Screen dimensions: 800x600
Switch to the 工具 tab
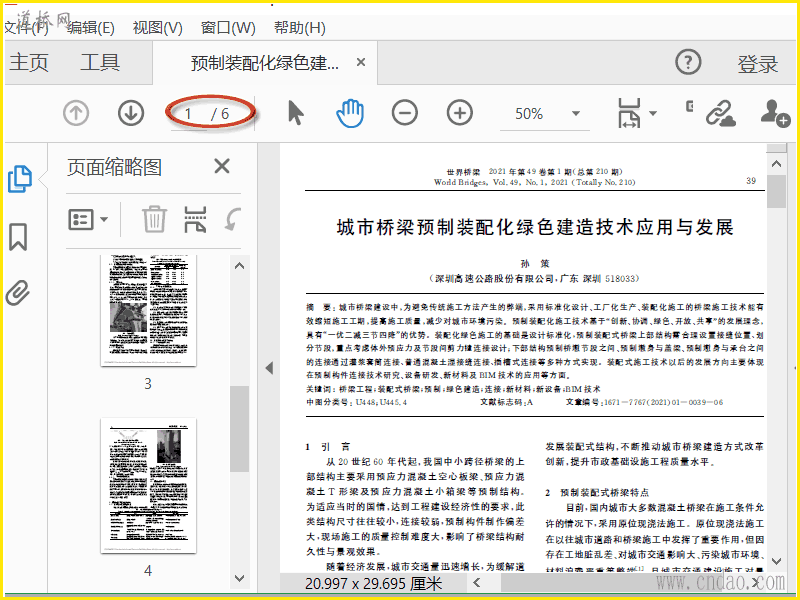point(100,62)
